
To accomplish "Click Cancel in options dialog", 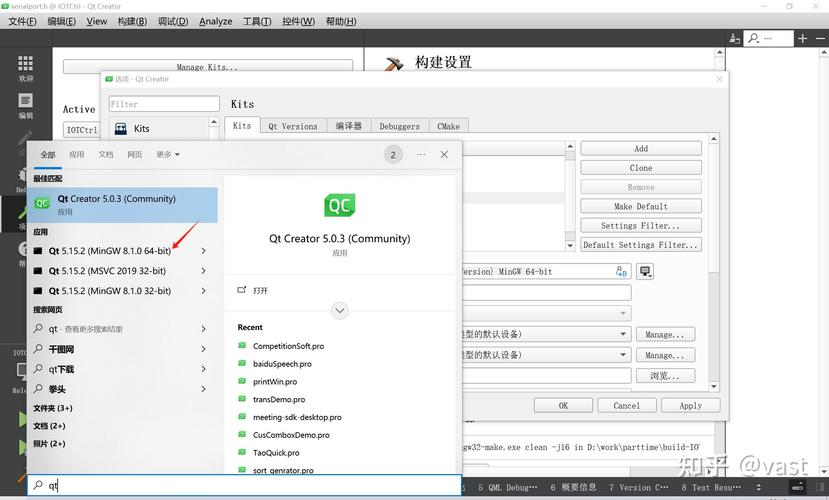I will pos(627,405).
